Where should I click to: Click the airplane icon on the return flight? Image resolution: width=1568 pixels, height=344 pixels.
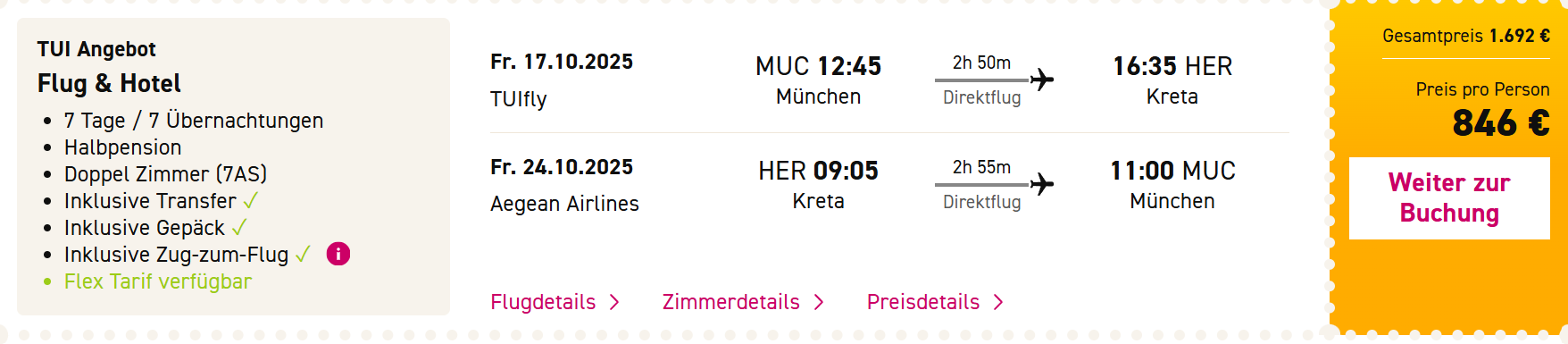click(x=1042, y=184)
